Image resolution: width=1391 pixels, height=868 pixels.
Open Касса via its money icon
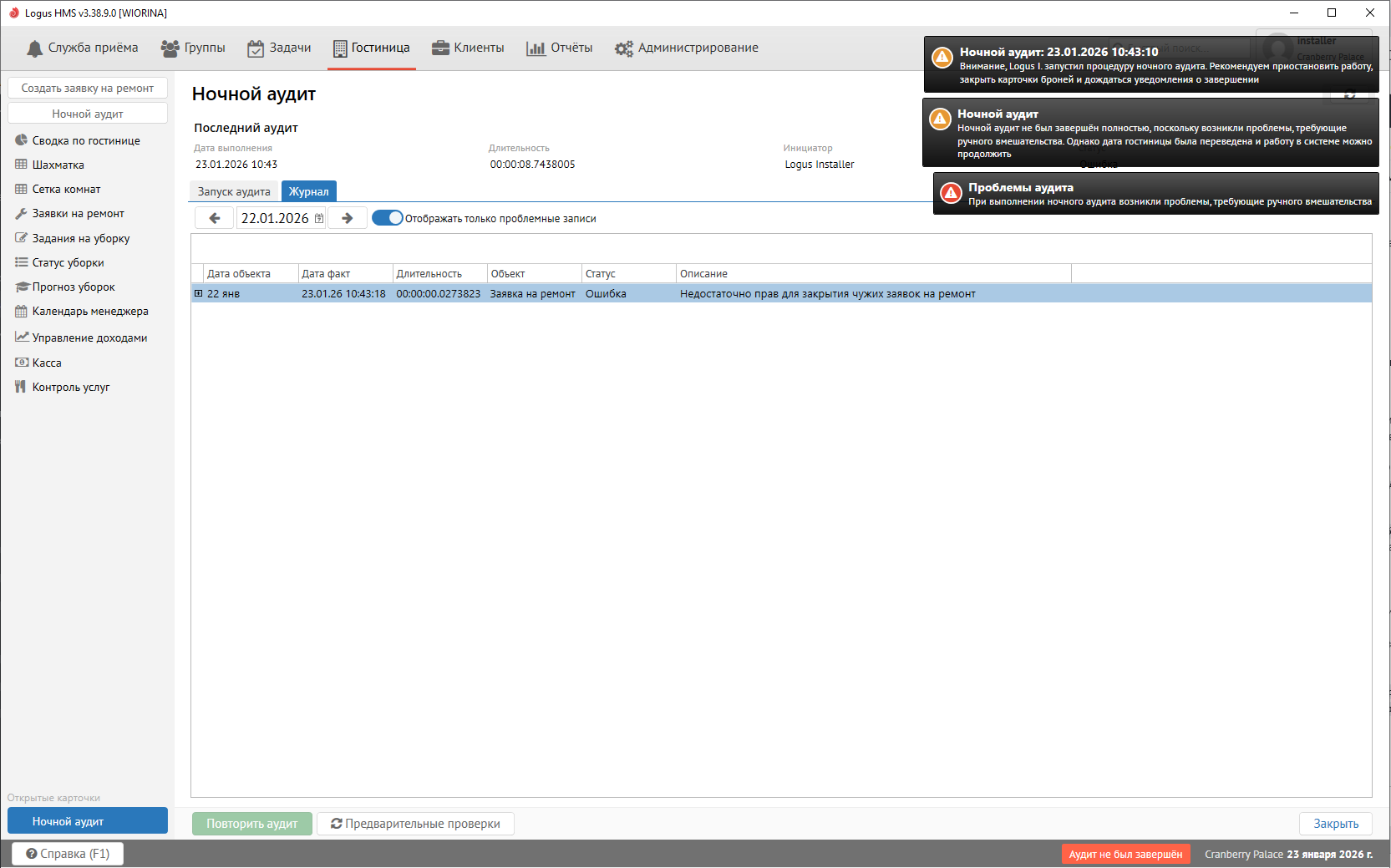[x=22, y=363]
